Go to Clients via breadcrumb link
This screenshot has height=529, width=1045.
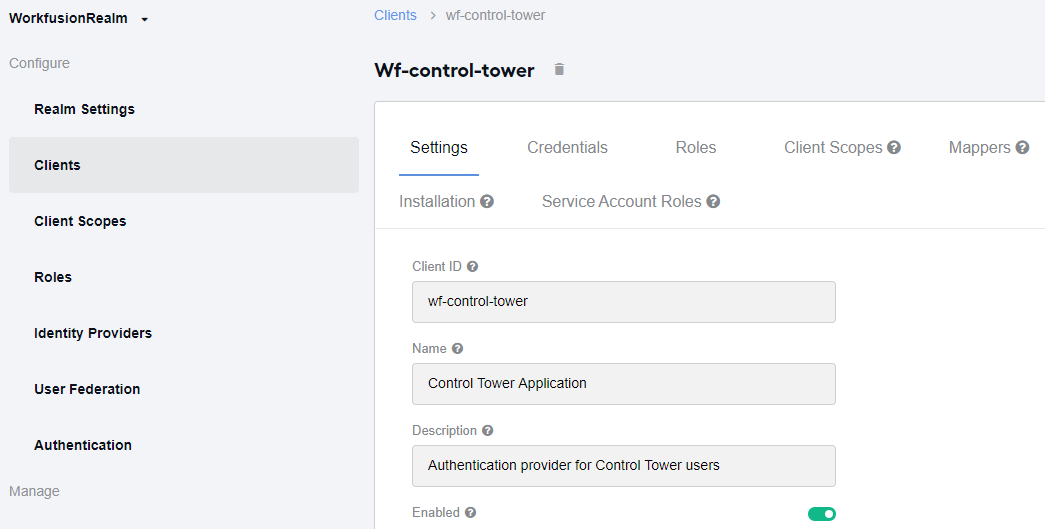(395, 15)
